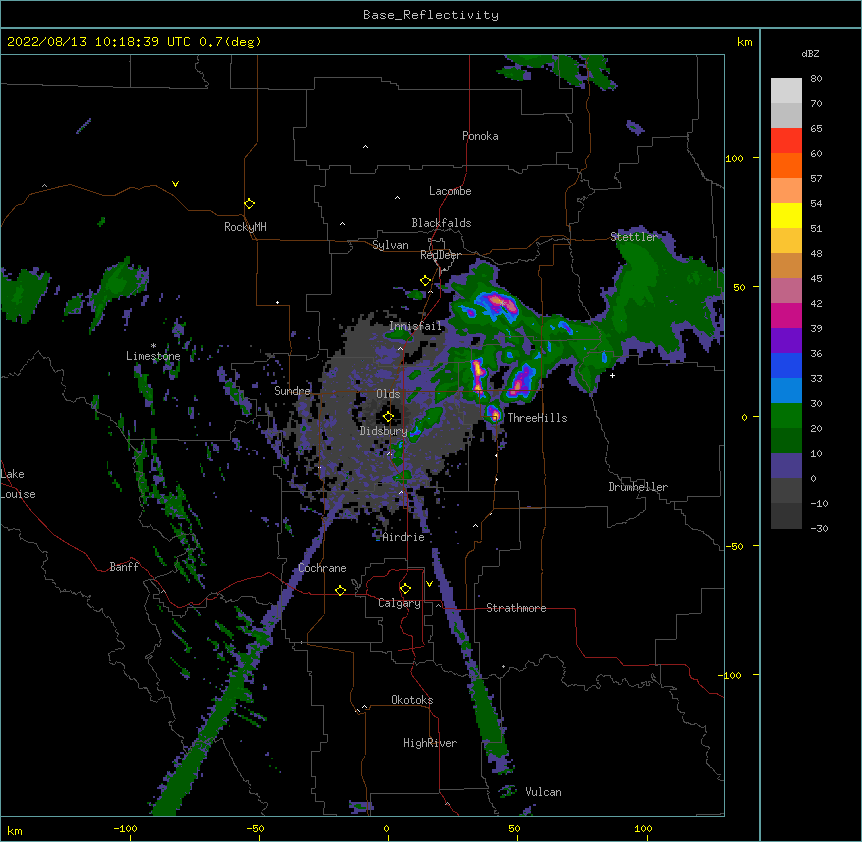
Task: Pick the red 60-65 dBZ legend swatch
Action: coord(786,141)
